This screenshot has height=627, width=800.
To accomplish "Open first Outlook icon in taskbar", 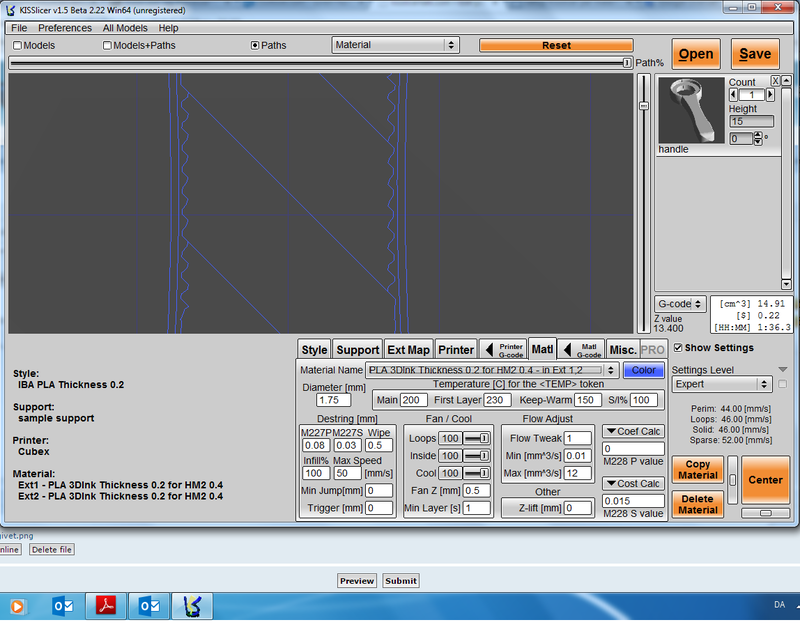I will coord(63,606).
